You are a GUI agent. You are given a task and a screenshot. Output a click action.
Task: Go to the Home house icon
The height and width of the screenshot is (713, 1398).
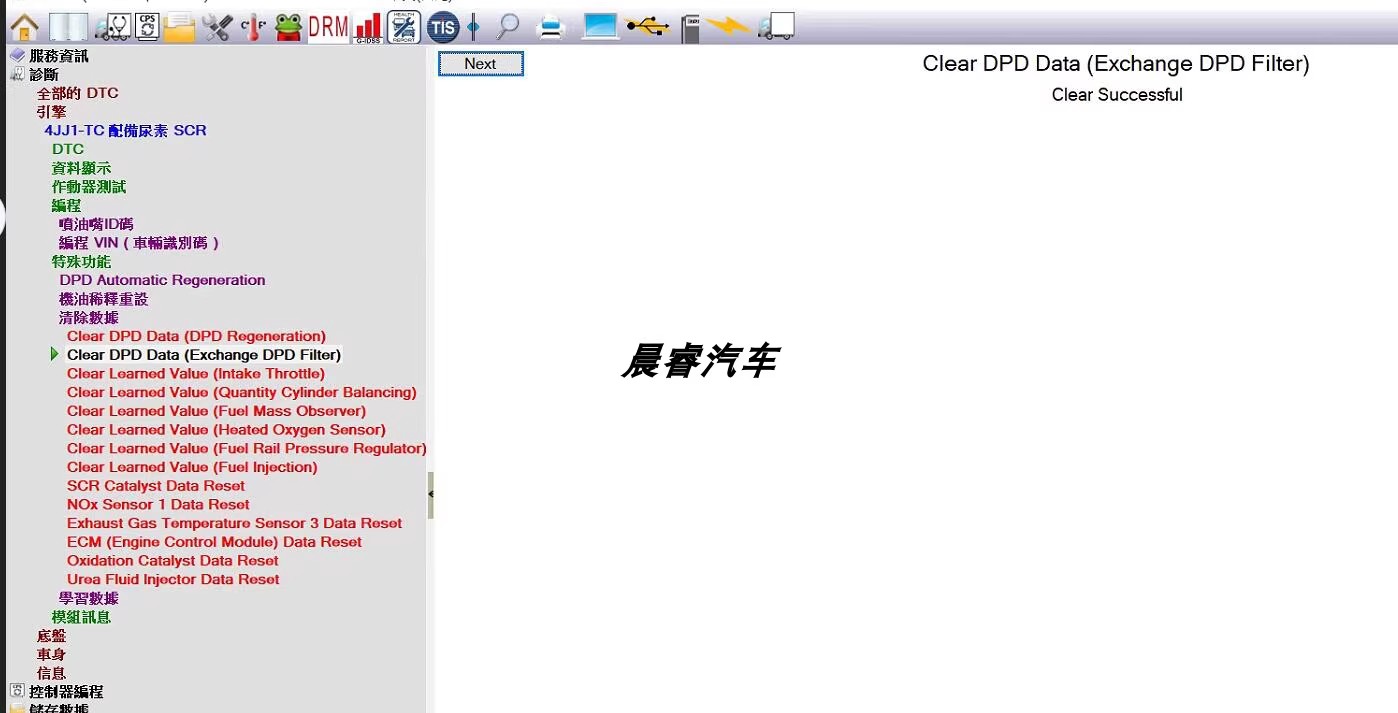click(x=24, y=27)
